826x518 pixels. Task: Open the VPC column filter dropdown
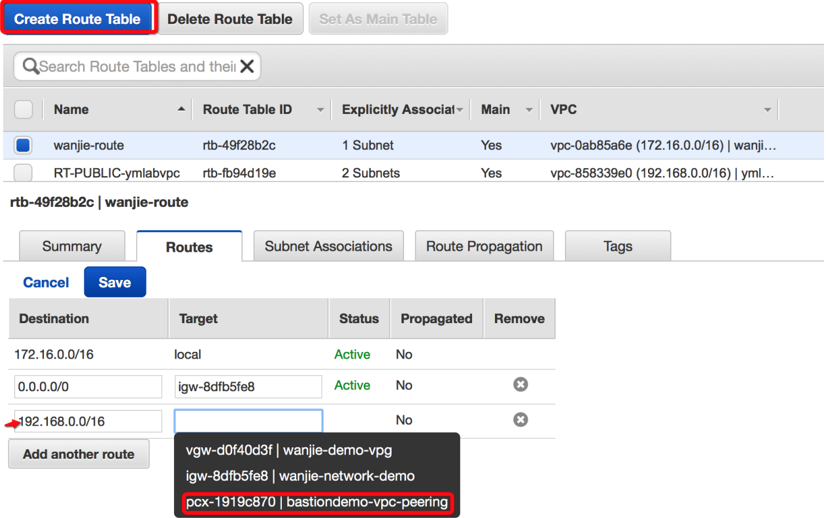(767, 110)
